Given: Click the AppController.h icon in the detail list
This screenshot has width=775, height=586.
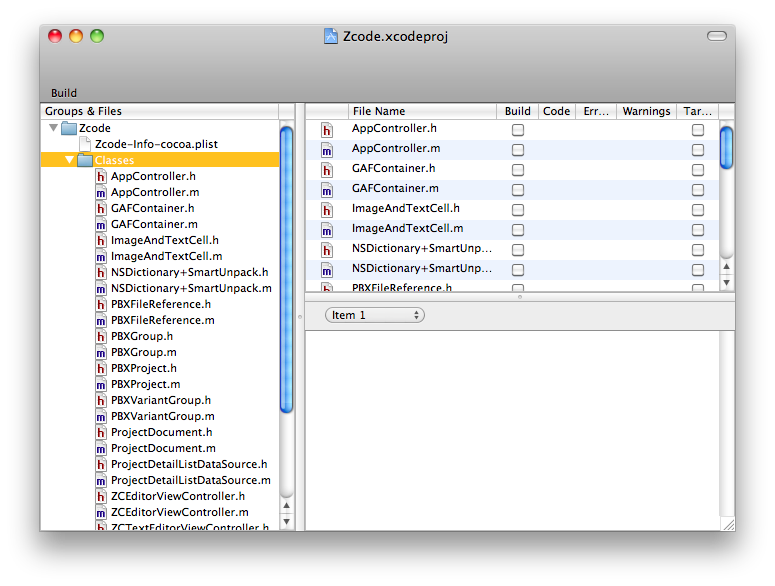Looking at the screenshot, I should (327, 130).
